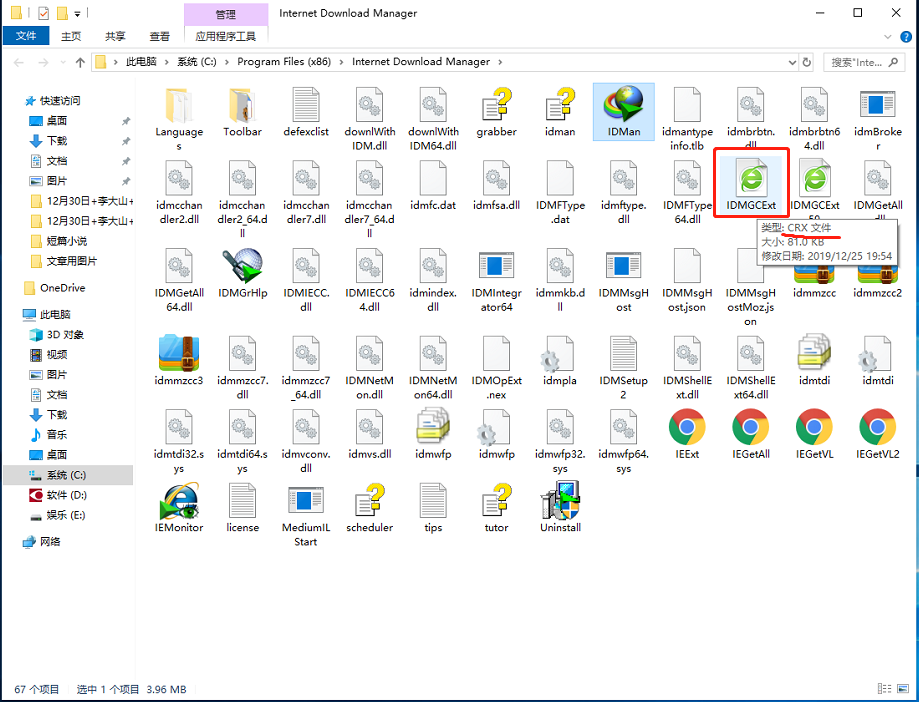Image resolution: width=919 pixels, height=702 pixels.
Task: Expand the ribbon with the chevron
Action: pos(887,36)
